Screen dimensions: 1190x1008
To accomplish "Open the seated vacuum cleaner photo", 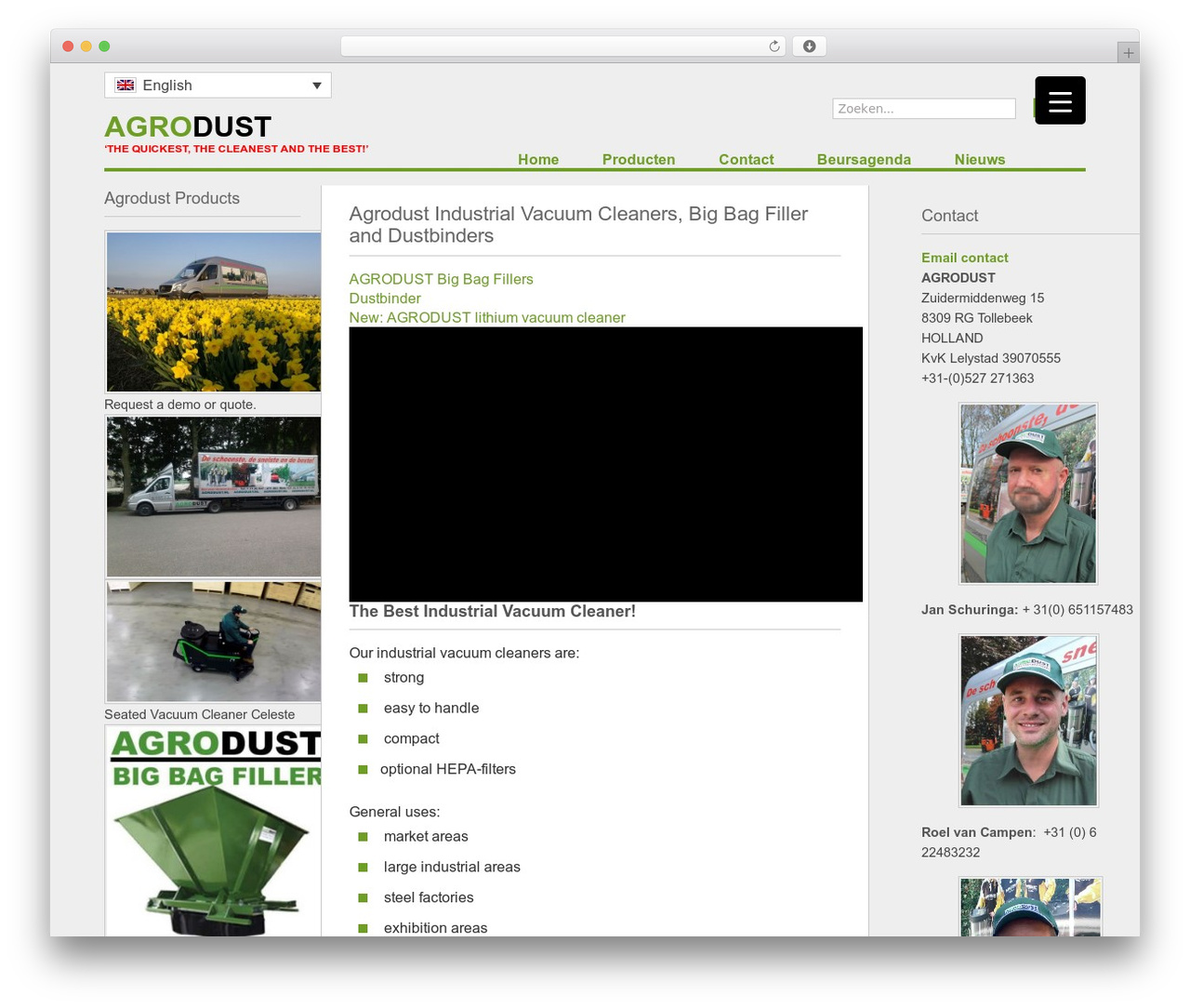I will coord(214,642).
